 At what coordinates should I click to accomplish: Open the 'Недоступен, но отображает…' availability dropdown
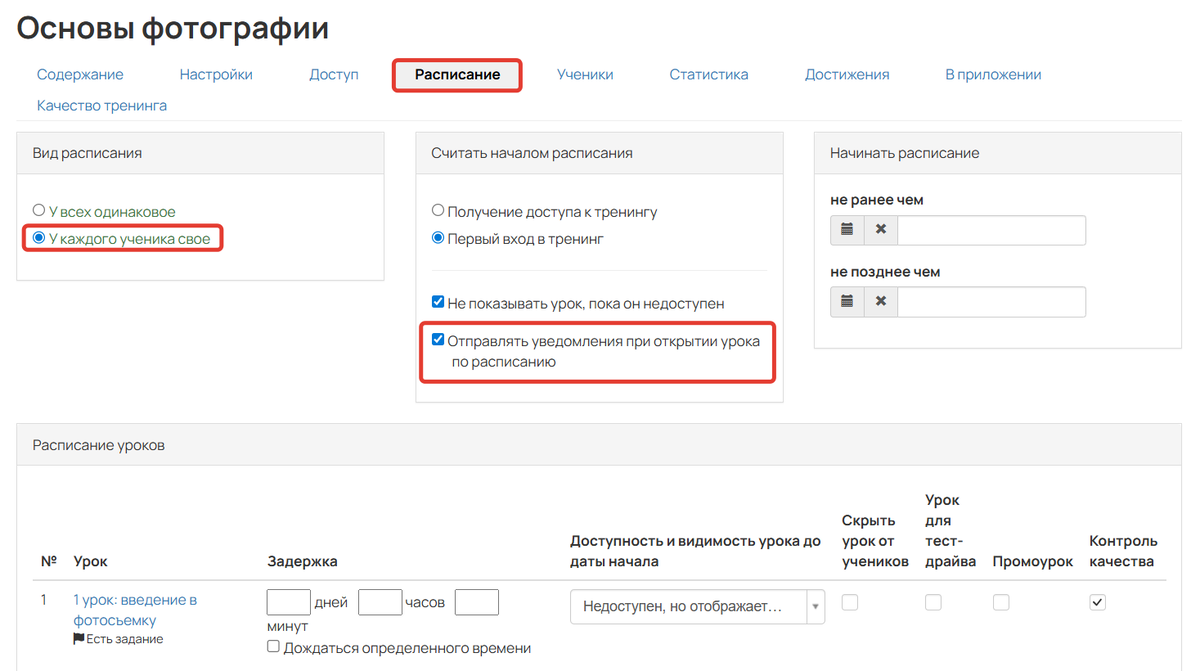click(697, 607)
